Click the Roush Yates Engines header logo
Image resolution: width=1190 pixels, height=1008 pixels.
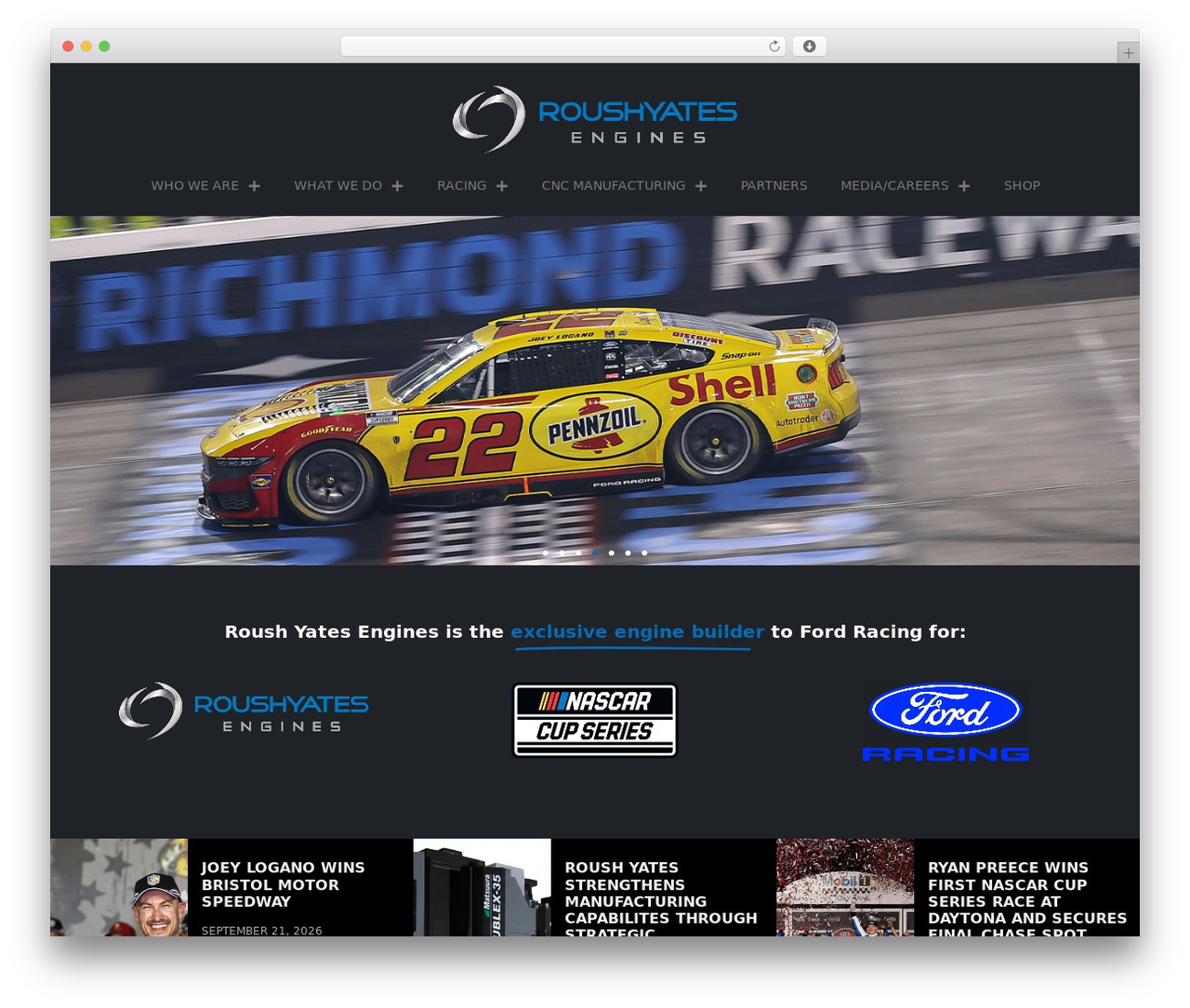595,119
